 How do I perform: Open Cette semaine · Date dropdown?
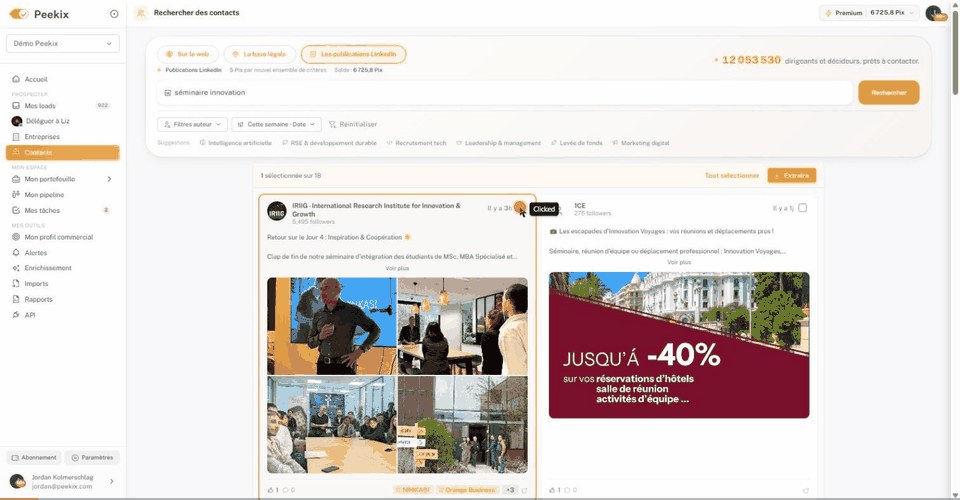tap(276, 124)
